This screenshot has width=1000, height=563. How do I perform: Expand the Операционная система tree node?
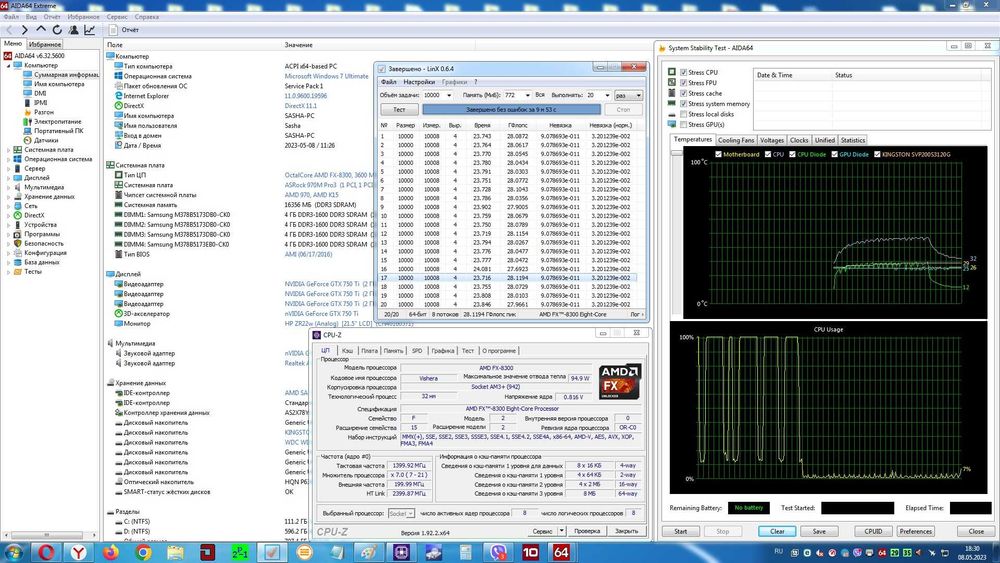coord(9,159)
